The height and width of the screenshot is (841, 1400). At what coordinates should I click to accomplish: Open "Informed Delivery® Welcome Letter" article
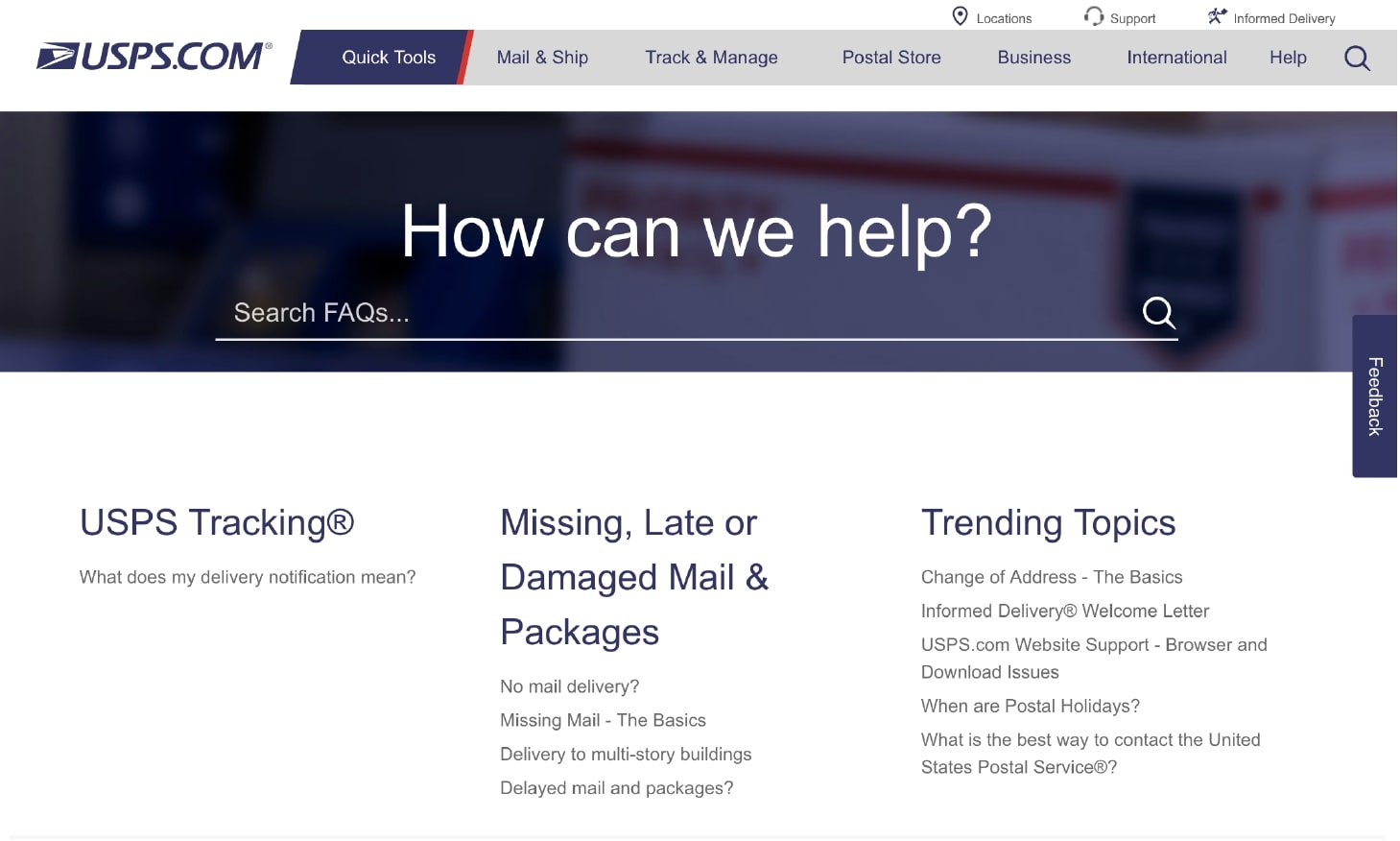tap(1065, 611)
